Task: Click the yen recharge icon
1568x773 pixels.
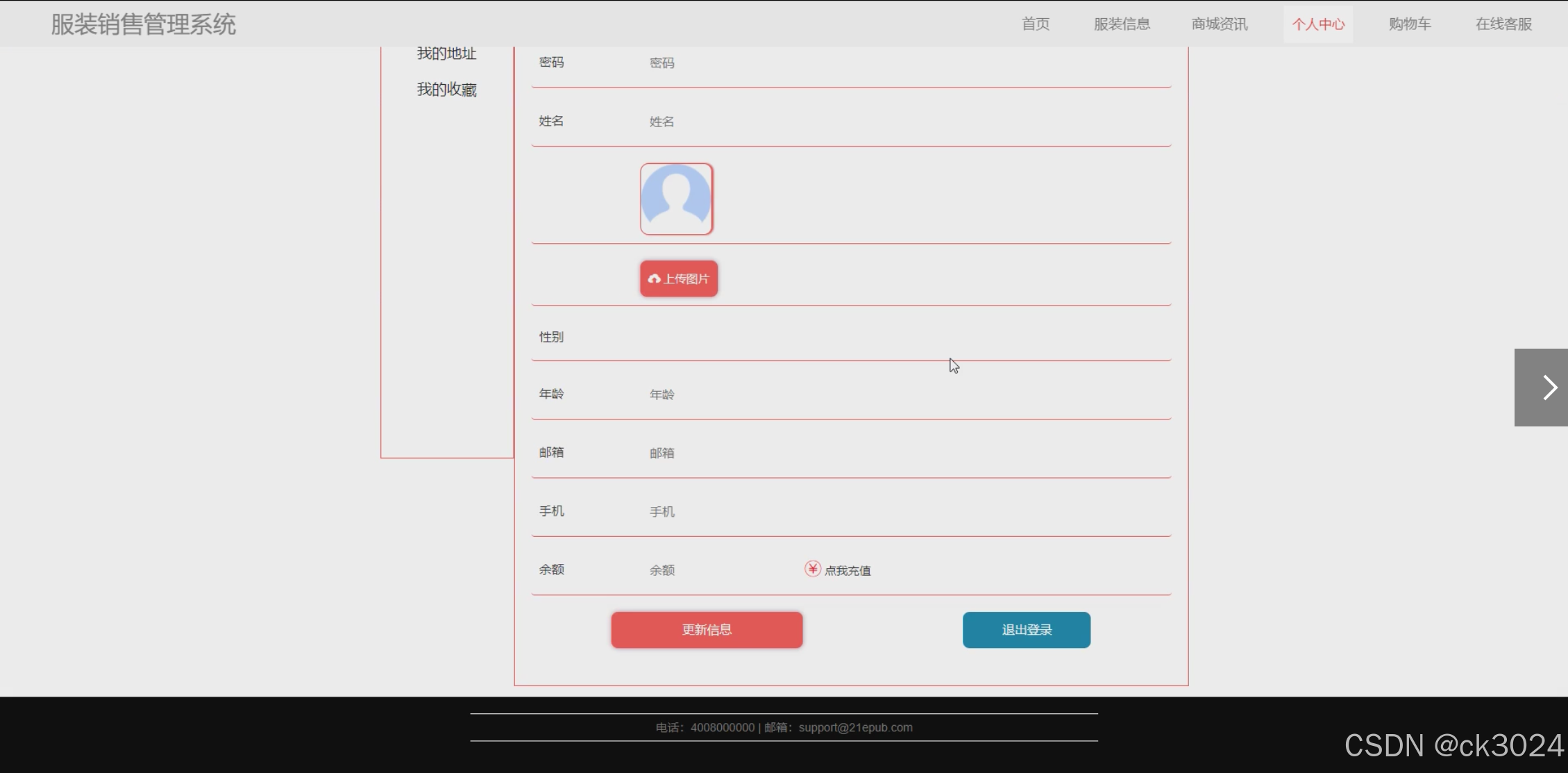Action: 812,569
